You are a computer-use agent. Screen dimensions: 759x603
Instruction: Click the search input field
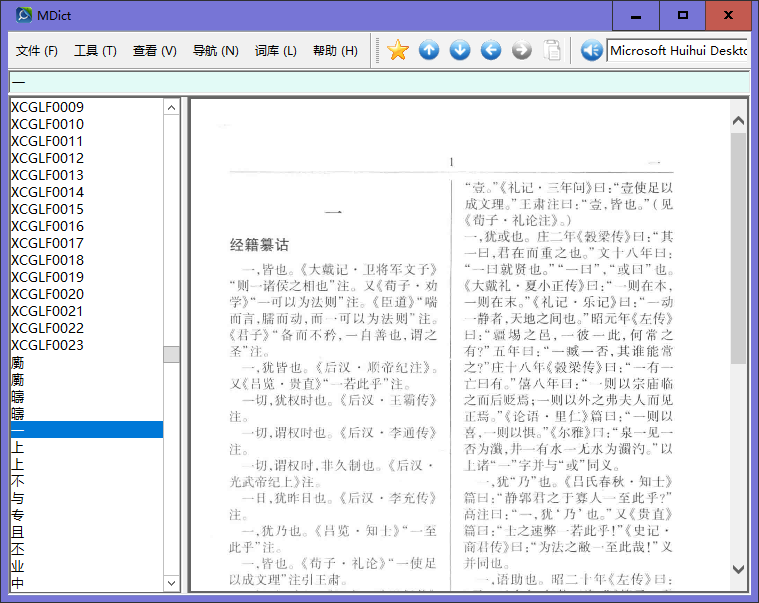coord(378,82)
